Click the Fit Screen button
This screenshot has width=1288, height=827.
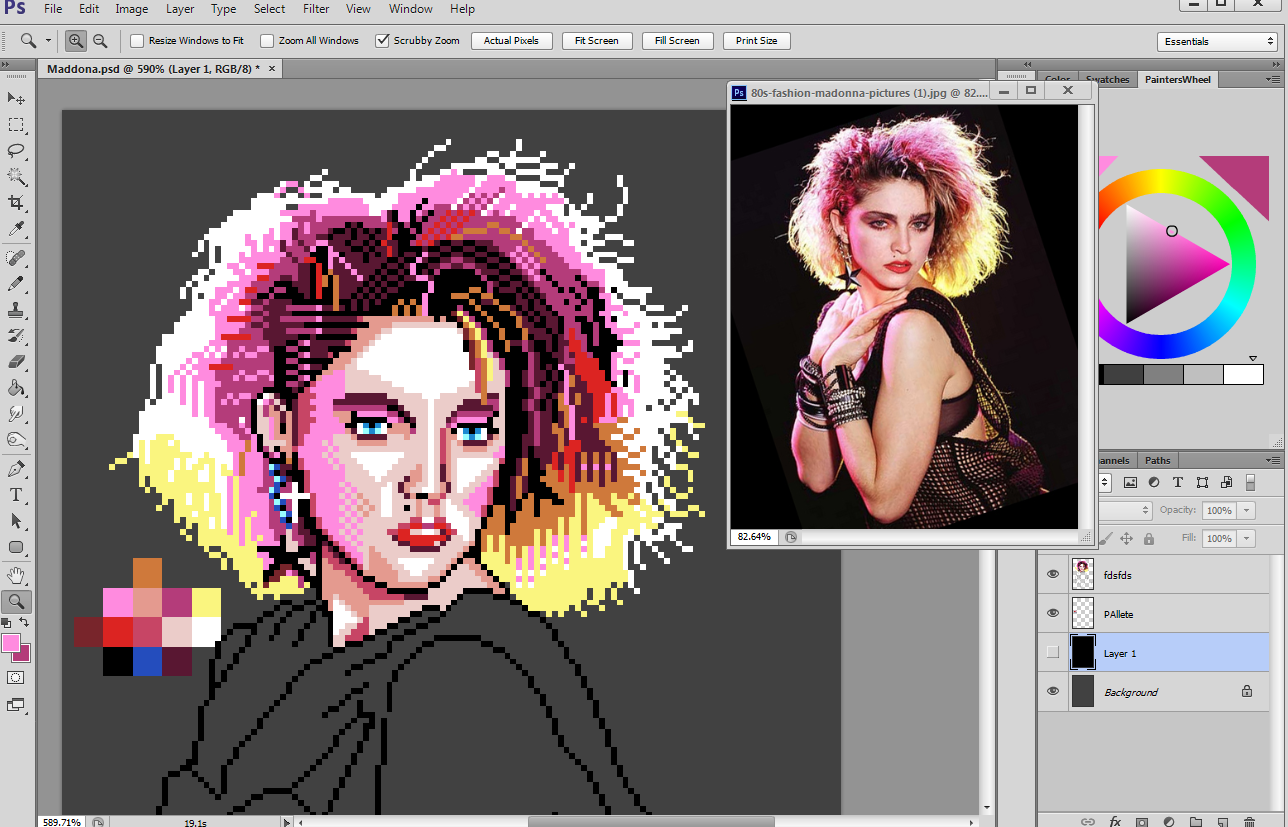coord(596,41)
